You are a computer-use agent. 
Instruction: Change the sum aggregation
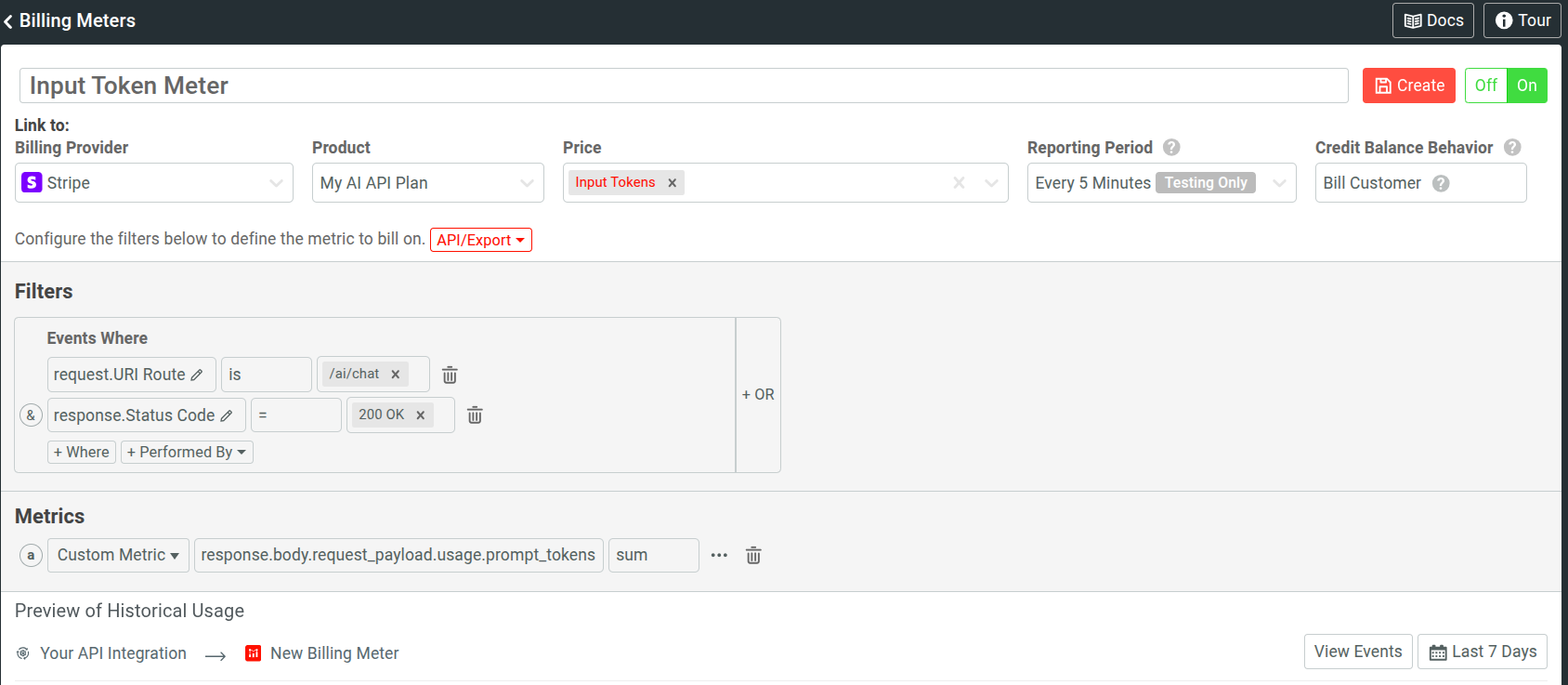pyautogui.click(x=654, y=556)
